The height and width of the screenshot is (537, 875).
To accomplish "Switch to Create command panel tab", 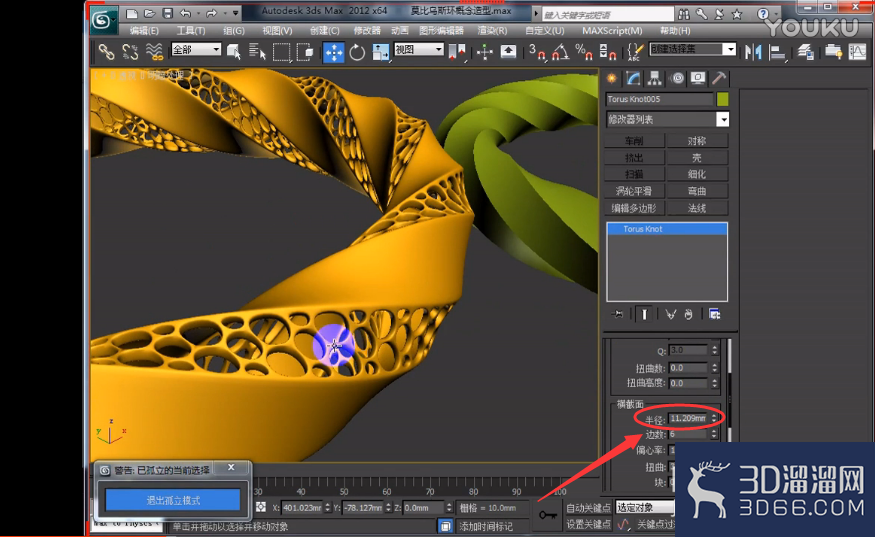I will (x=612, y=78).
